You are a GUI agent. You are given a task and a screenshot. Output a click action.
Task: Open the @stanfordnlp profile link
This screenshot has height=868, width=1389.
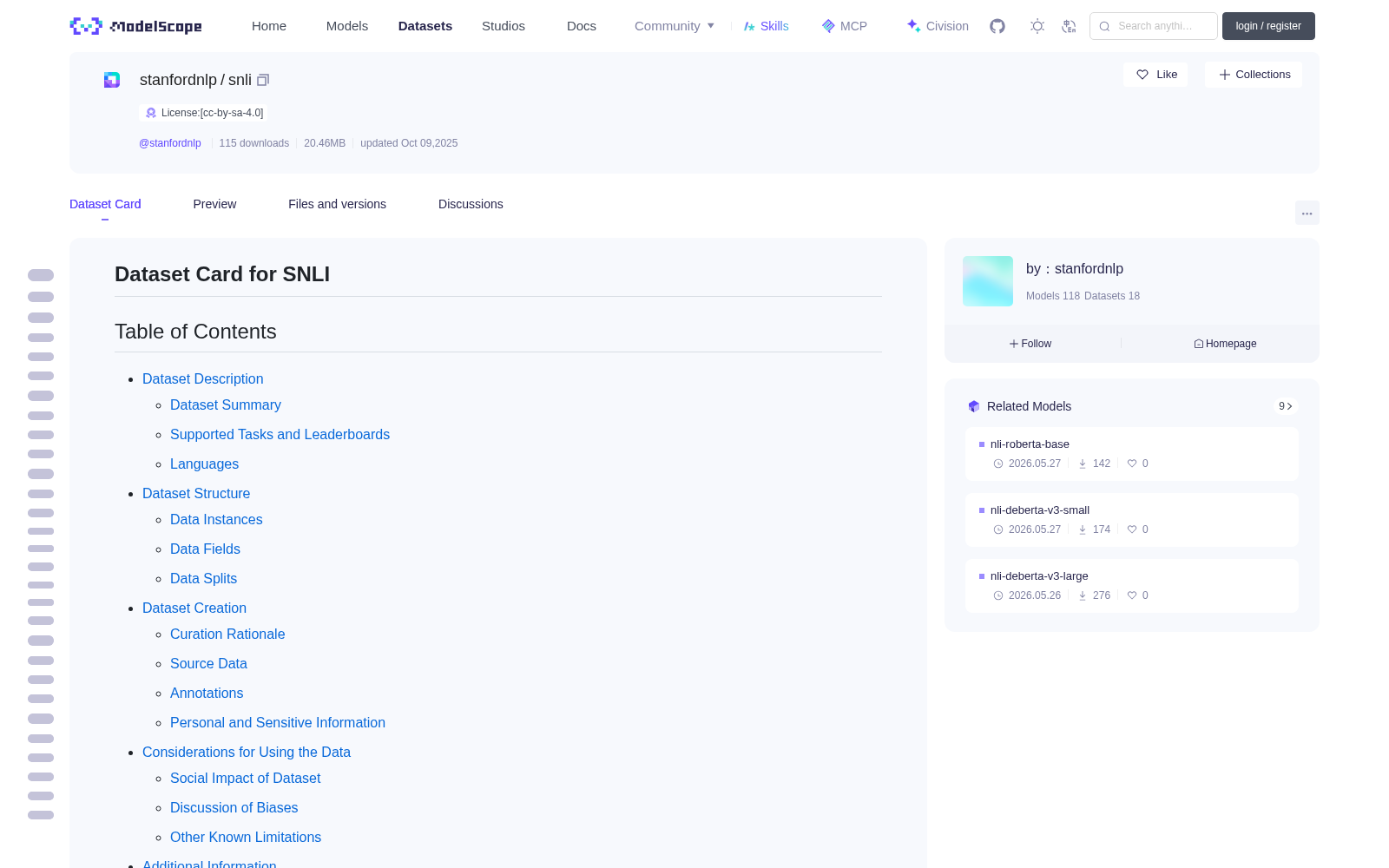170,143
